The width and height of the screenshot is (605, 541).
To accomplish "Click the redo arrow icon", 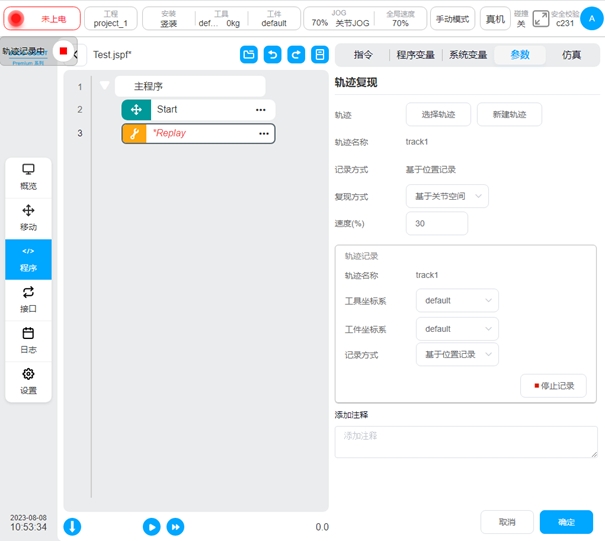I will coord(296,55).
